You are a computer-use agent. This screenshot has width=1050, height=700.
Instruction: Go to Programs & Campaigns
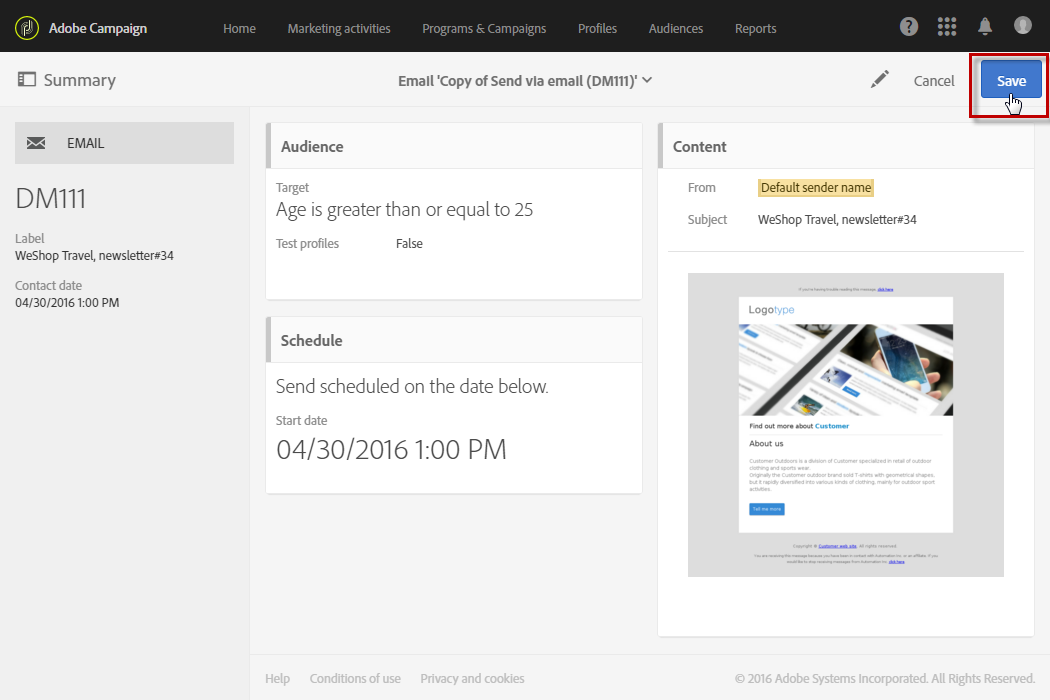tap(483, 29)
